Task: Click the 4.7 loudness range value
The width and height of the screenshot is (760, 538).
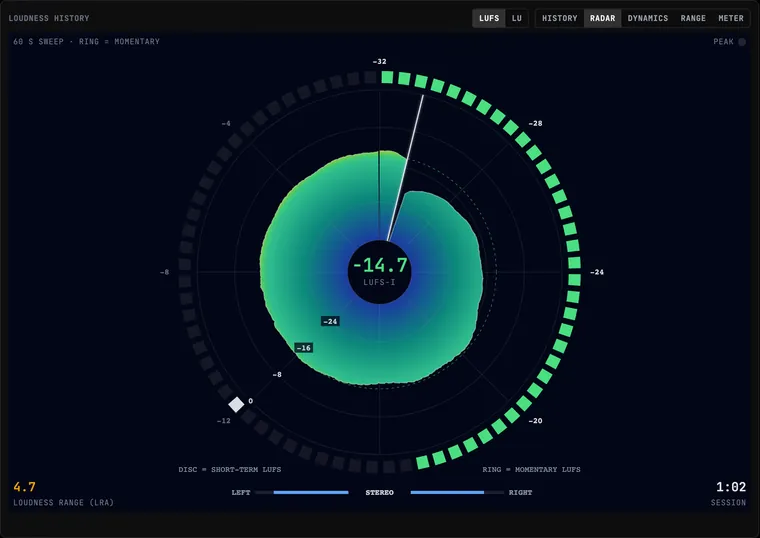Action: (24, 487)
